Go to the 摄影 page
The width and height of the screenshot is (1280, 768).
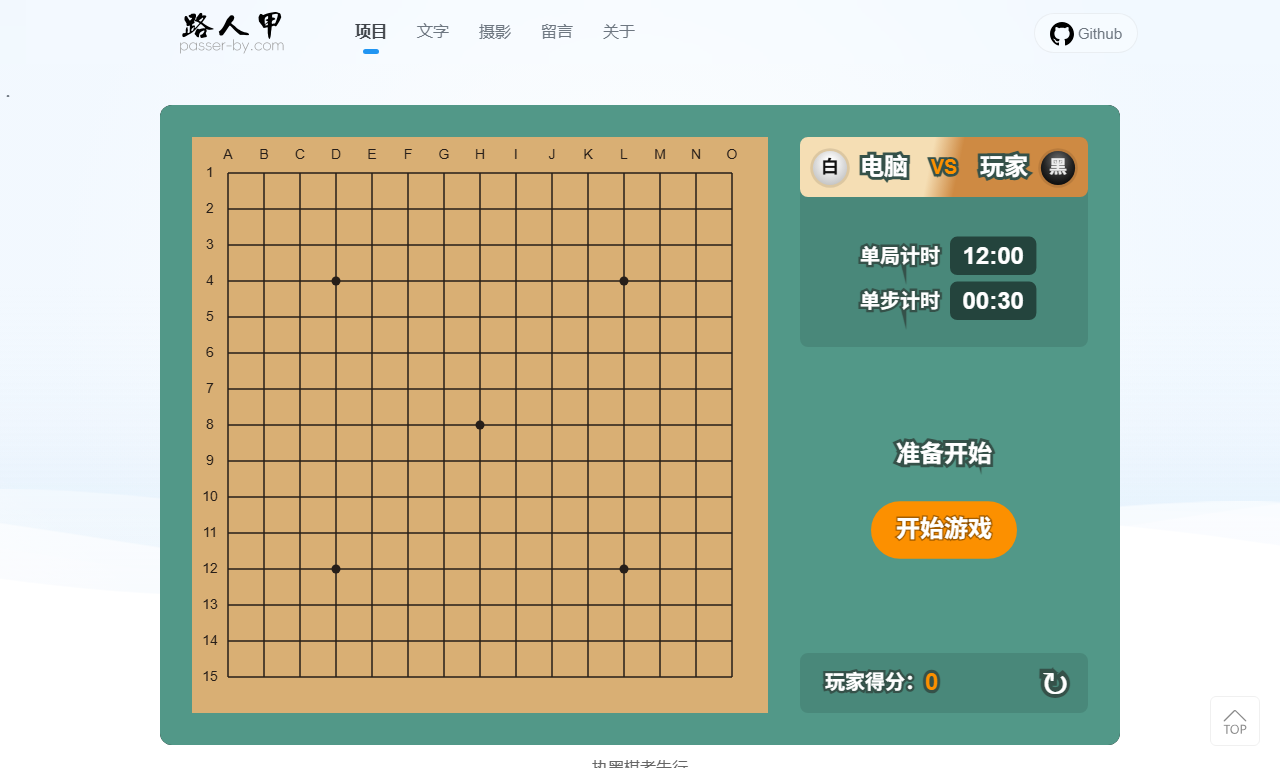[495, 32]
